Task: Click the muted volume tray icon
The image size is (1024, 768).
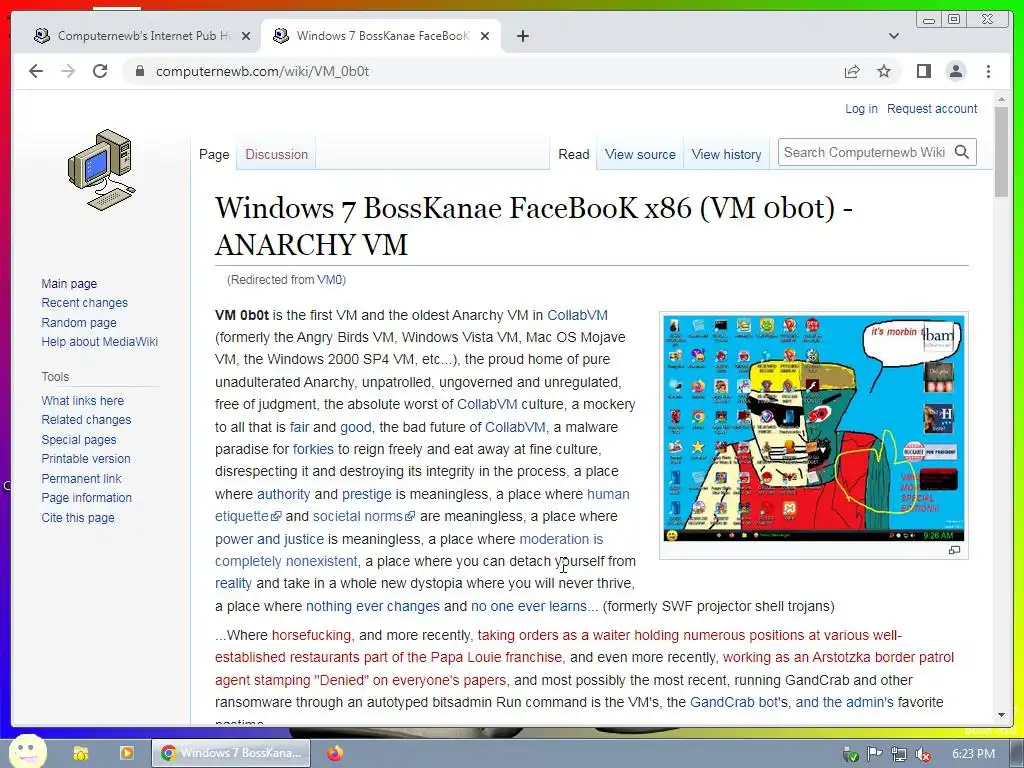Action: [x=923, y=754]
